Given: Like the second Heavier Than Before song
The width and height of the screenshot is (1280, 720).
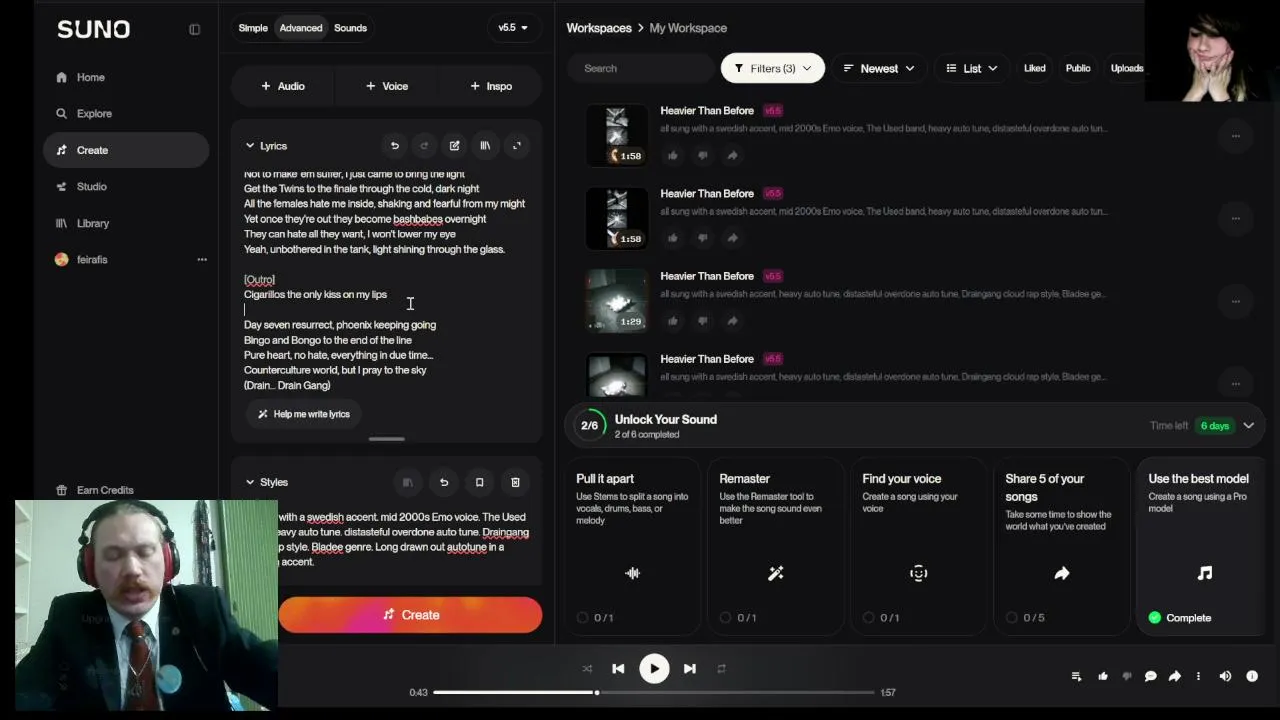Looking at the screenshot, I should coord(673,238).
